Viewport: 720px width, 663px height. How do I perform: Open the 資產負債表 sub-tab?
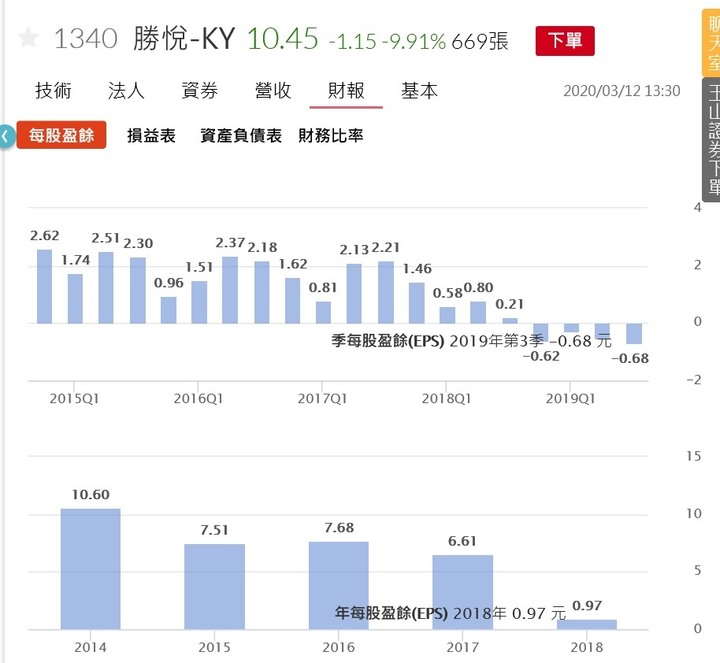[241, 135]
